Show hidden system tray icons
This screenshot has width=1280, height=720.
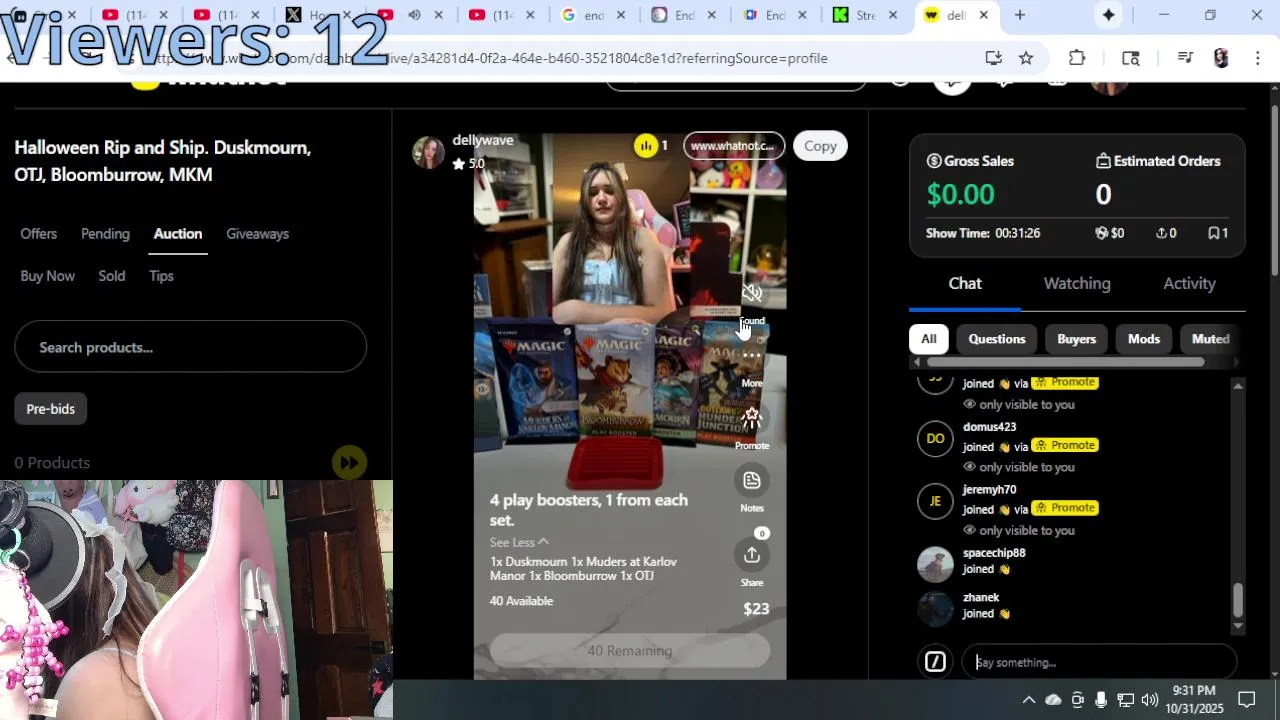[x=1028, y=699]
